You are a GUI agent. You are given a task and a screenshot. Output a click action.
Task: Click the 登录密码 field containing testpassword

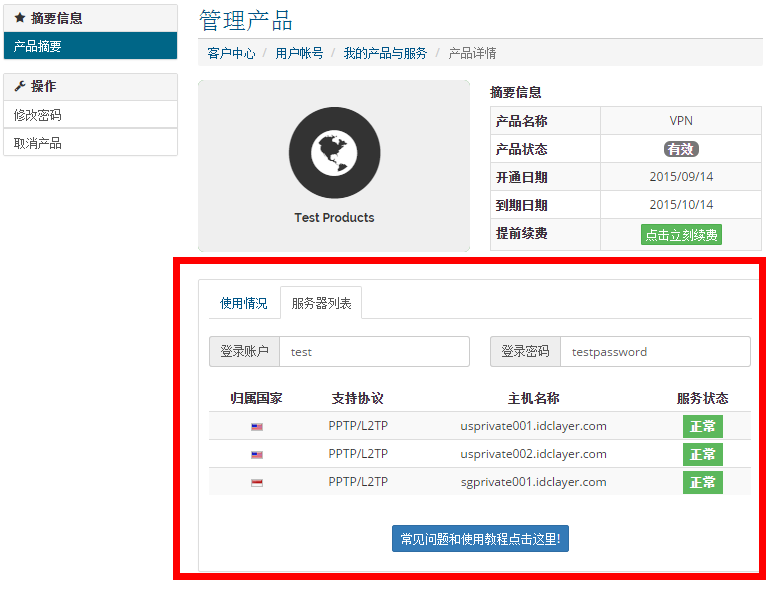(655, 352)
